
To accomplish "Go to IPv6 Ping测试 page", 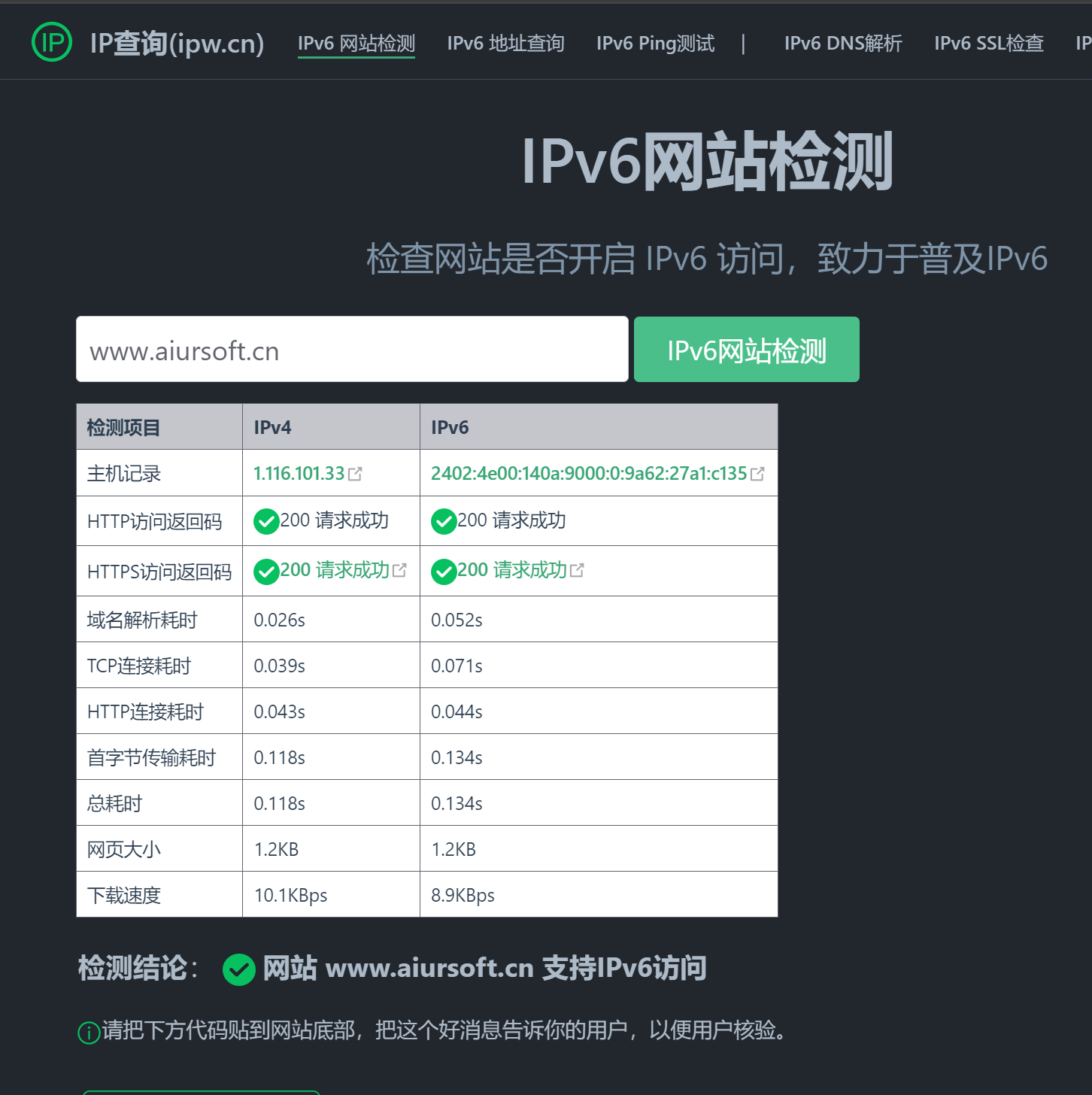I will click(x=655, y=44).
